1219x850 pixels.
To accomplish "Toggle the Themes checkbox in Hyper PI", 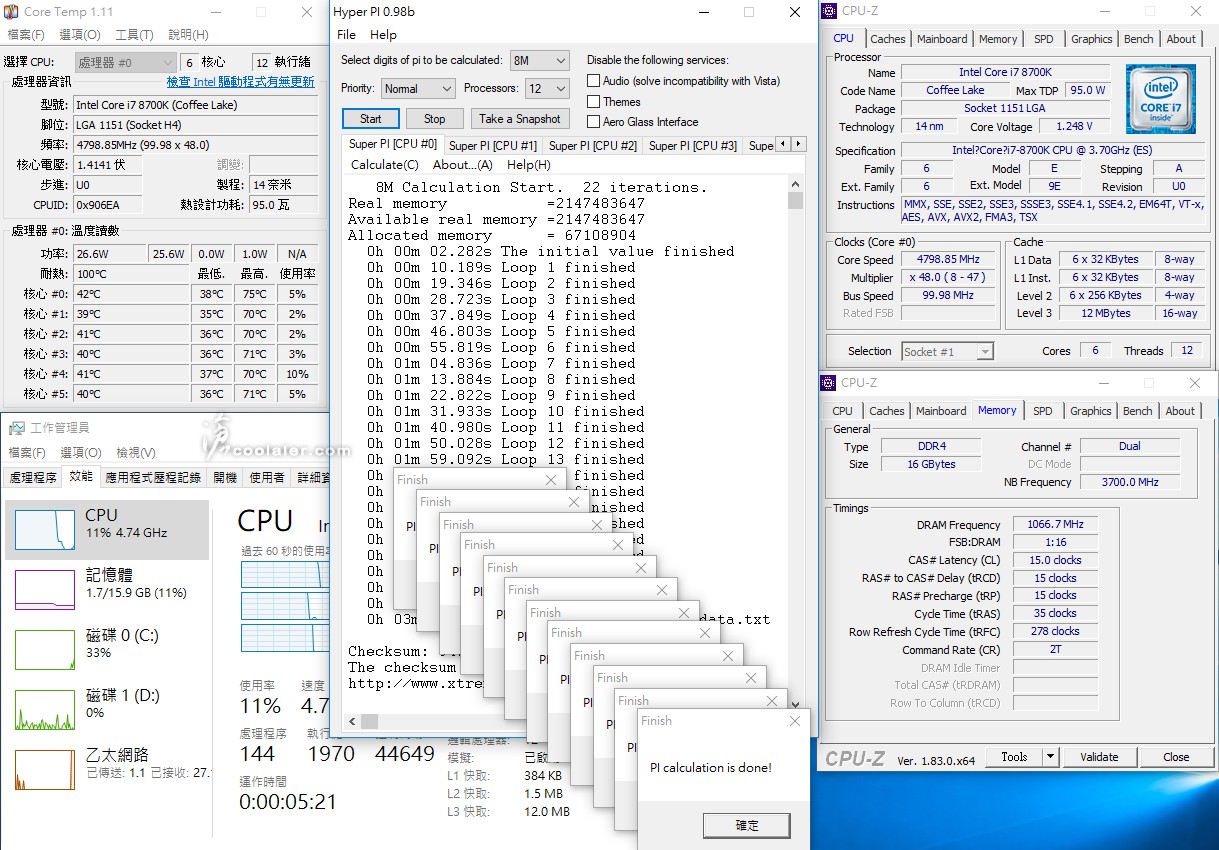I will click(594, 101).
